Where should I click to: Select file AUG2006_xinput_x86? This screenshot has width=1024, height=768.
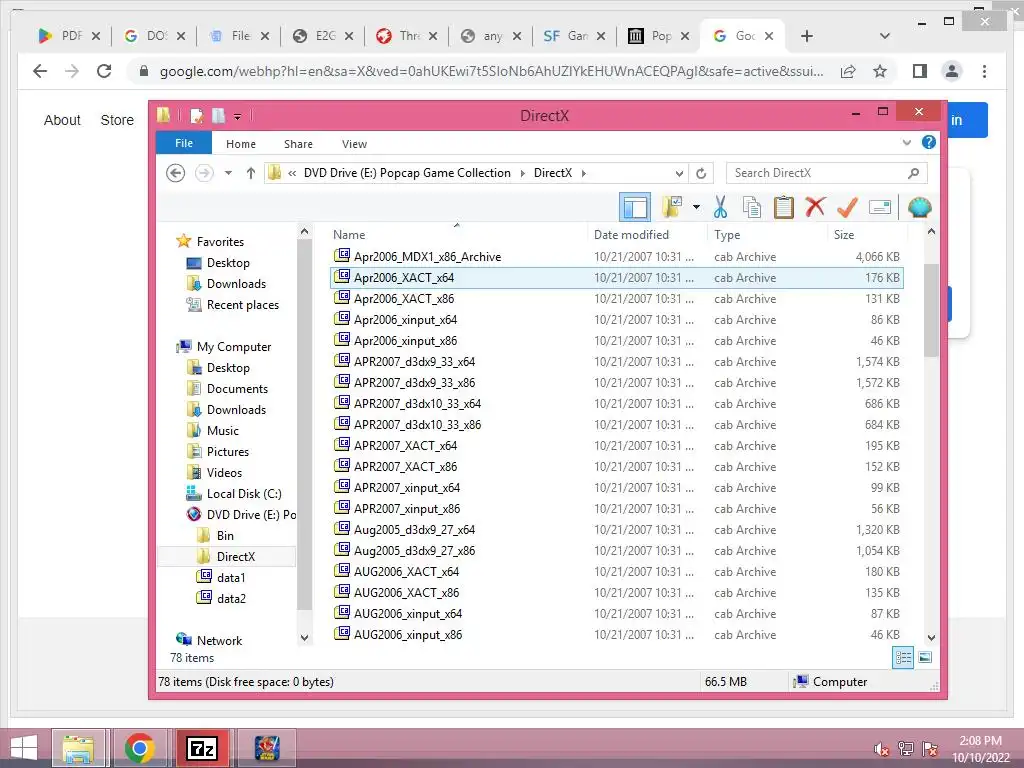(616, 635)
